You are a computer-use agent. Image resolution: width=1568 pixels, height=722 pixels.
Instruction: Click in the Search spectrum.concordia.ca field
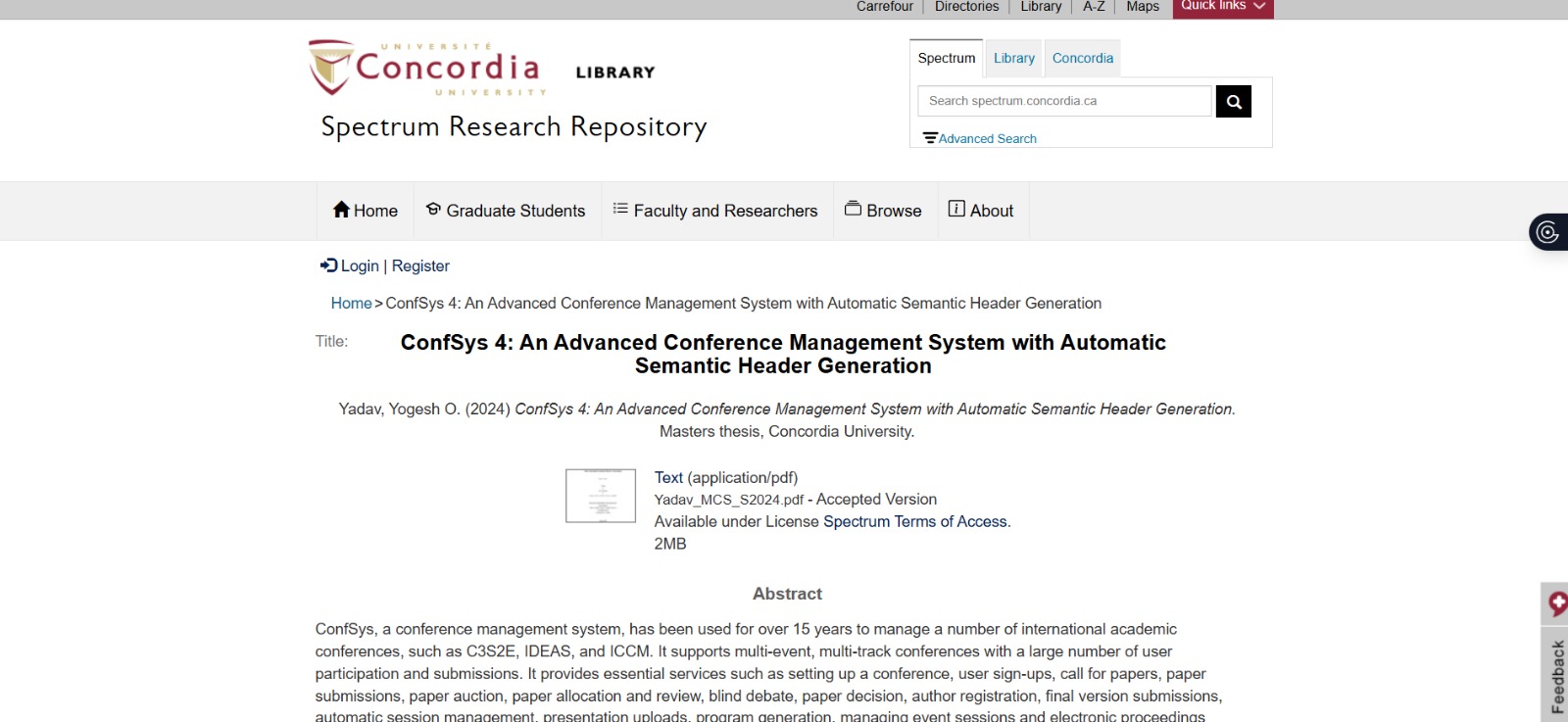coord(1064,101)
